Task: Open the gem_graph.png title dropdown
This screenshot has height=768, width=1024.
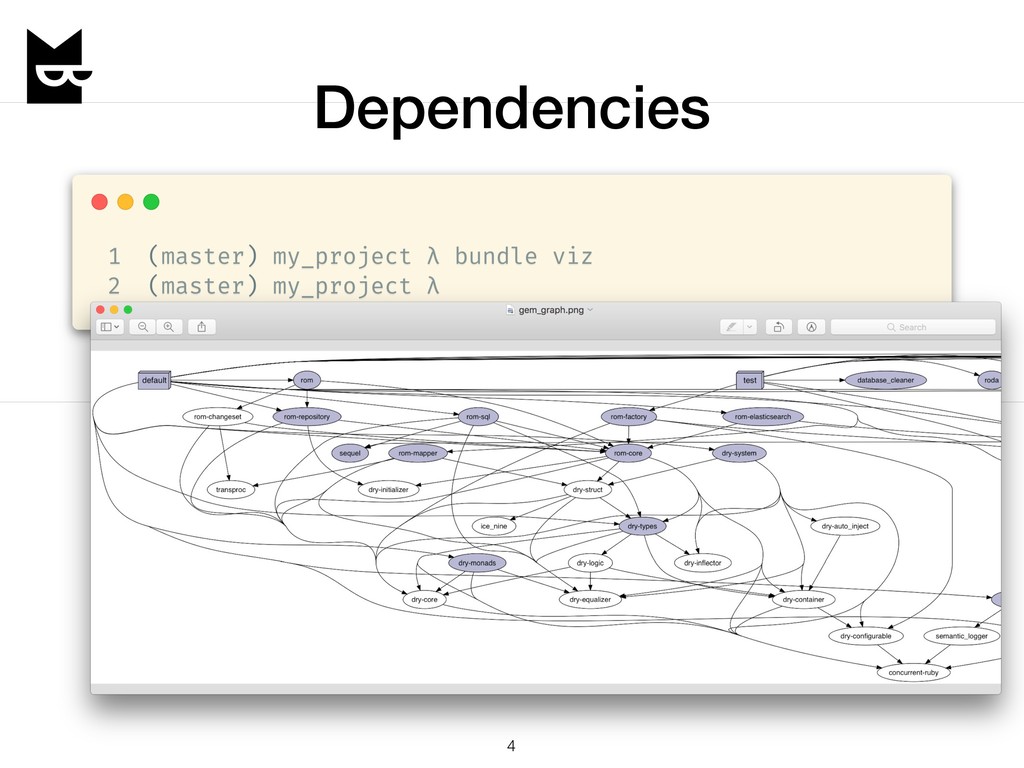Action: (590, 310)
